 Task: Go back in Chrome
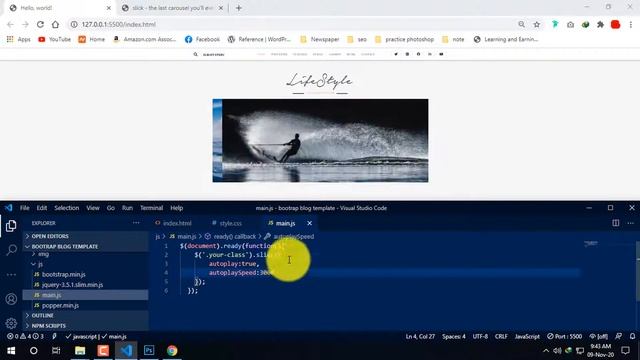click(10, 24)
